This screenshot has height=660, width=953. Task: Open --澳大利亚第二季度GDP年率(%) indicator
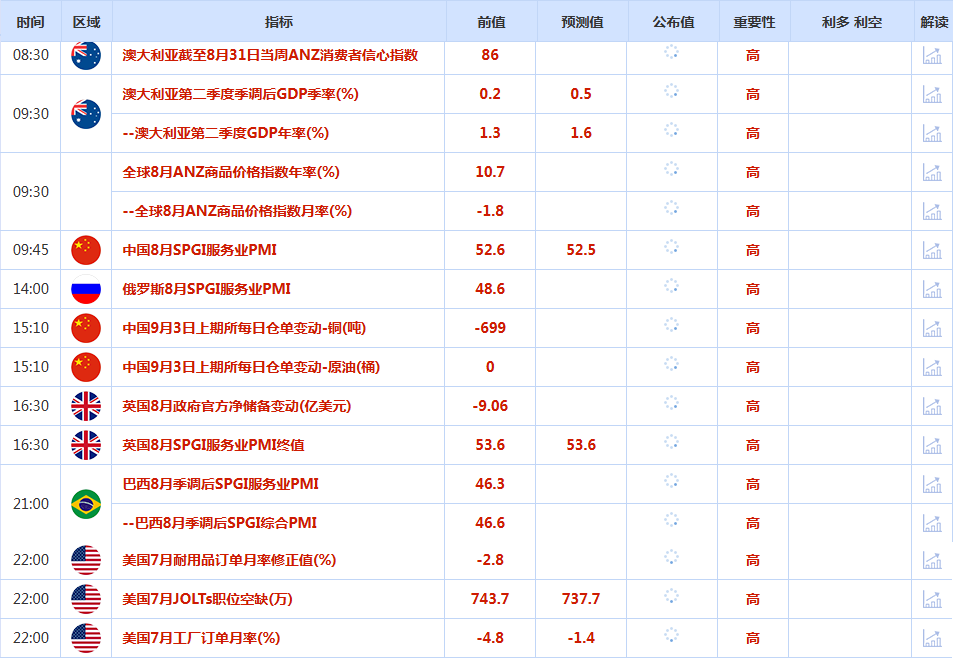point(225,133)
